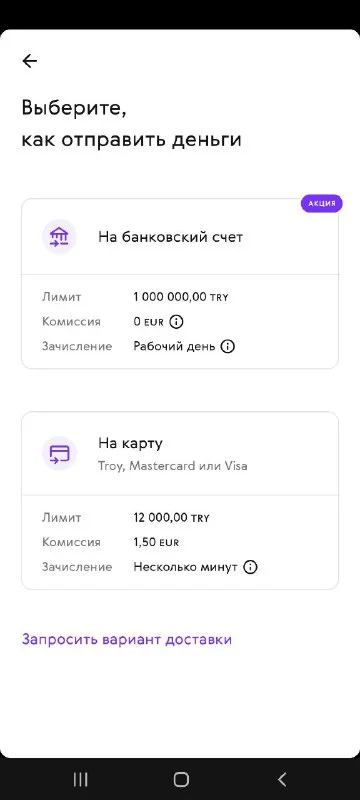Open info icon beside Несколько минут

250,567
